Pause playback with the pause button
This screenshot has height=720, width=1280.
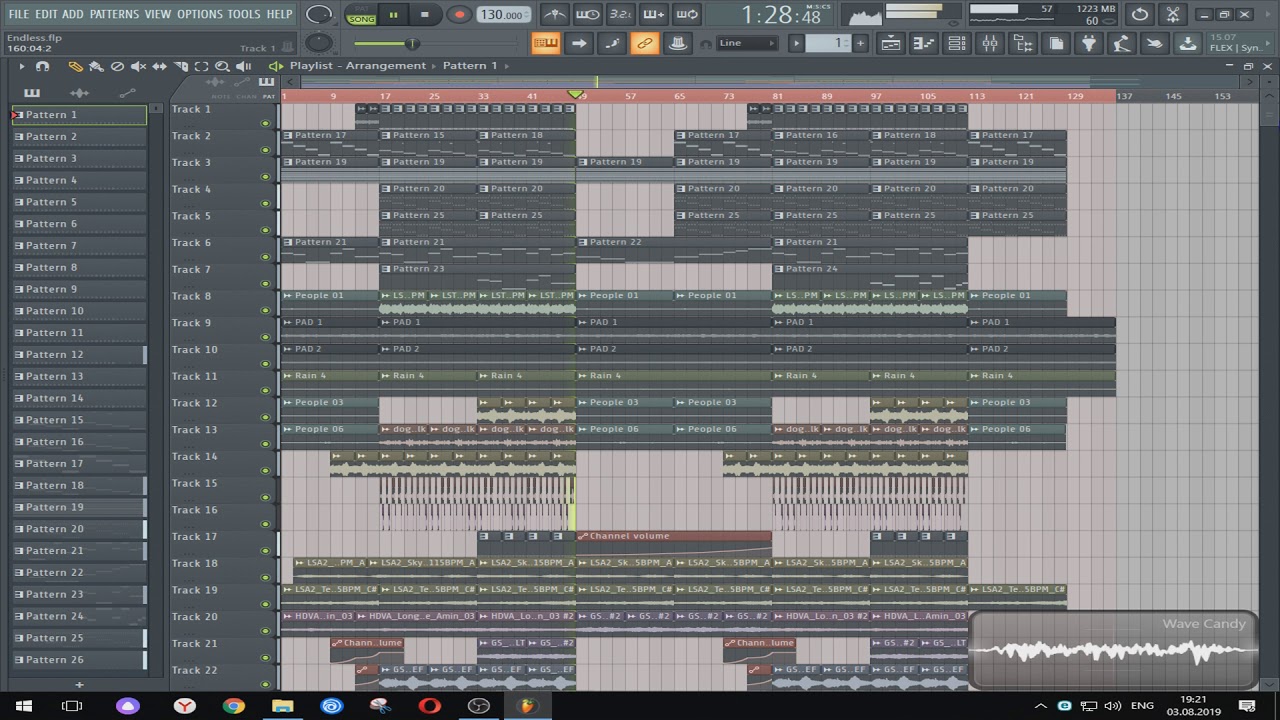[x=393, y=15]
